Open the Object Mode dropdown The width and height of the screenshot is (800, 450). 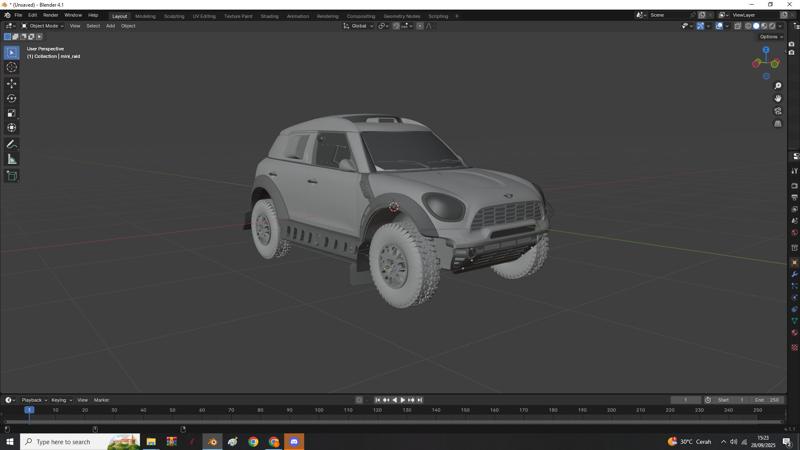(x=42, y=26)
